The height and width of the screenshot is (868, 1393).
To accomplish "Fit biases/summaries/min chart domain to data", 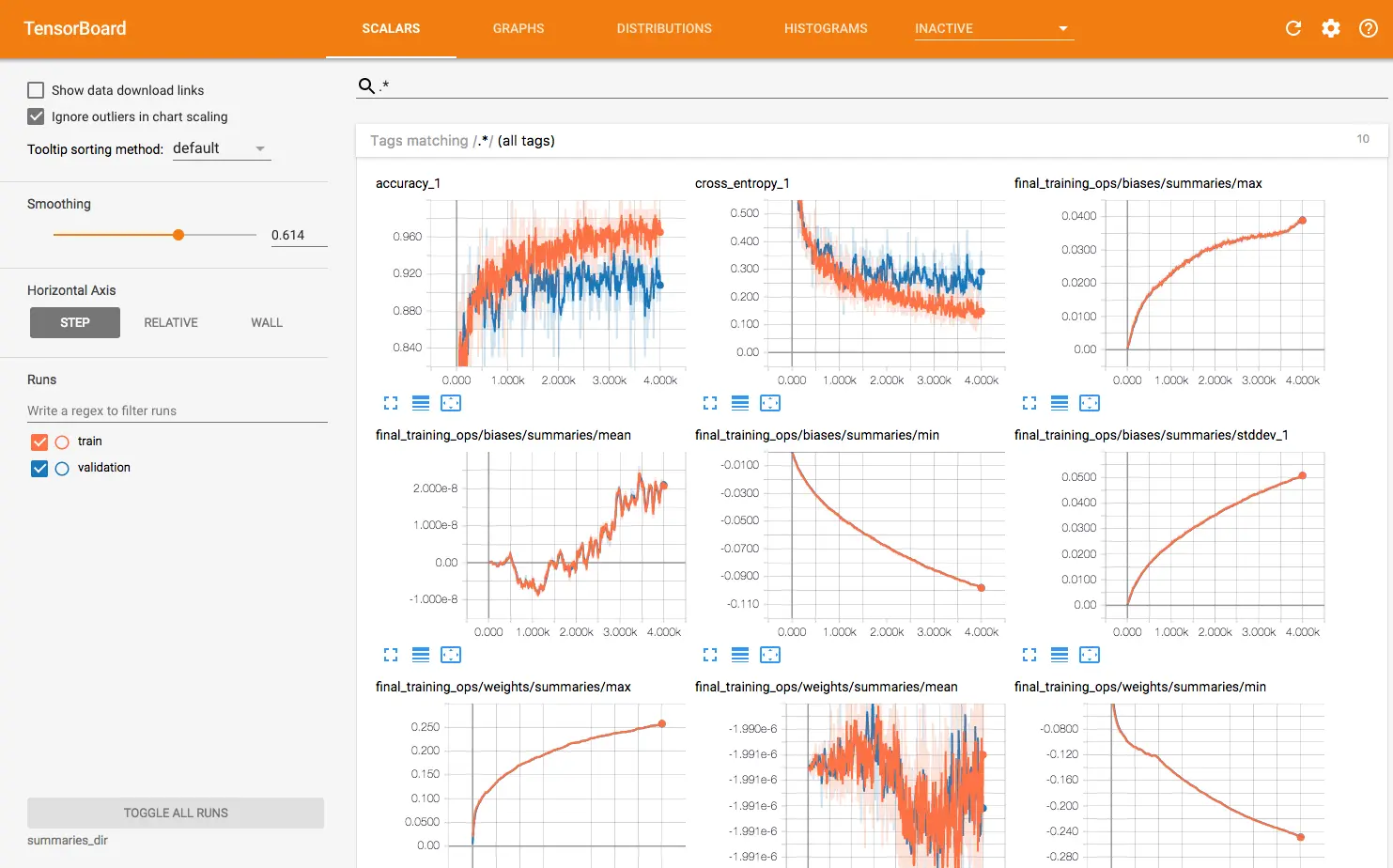I will coord(770,655).
